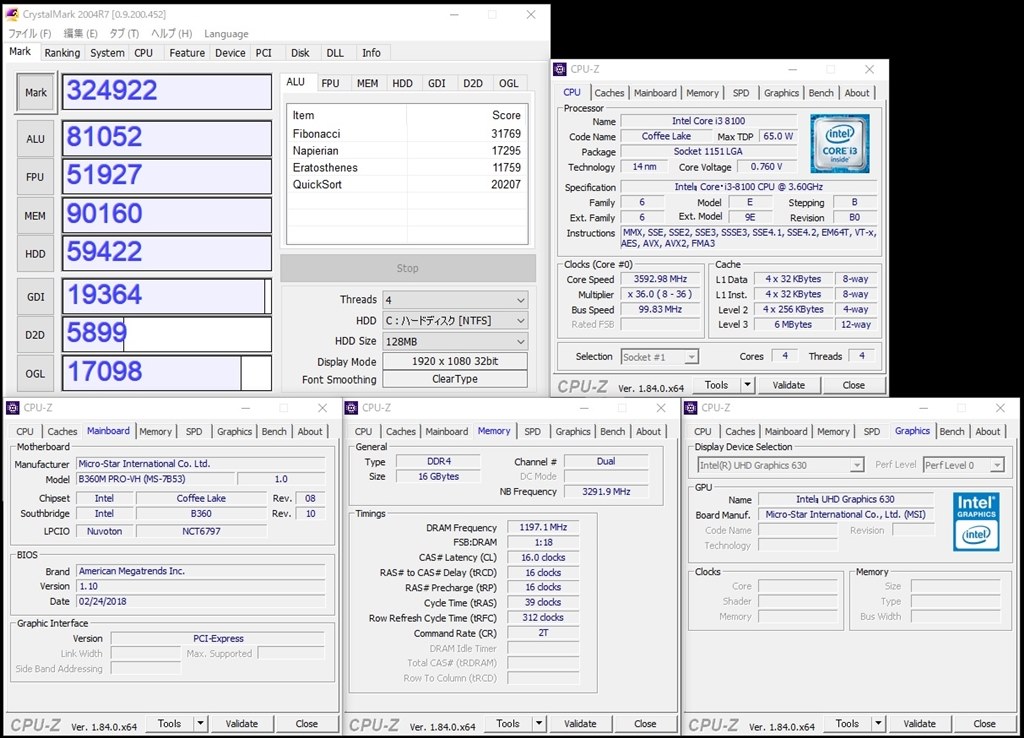Run the ALU benchmark button
The height and width of the screenshot is (738, 1024).
35,139
